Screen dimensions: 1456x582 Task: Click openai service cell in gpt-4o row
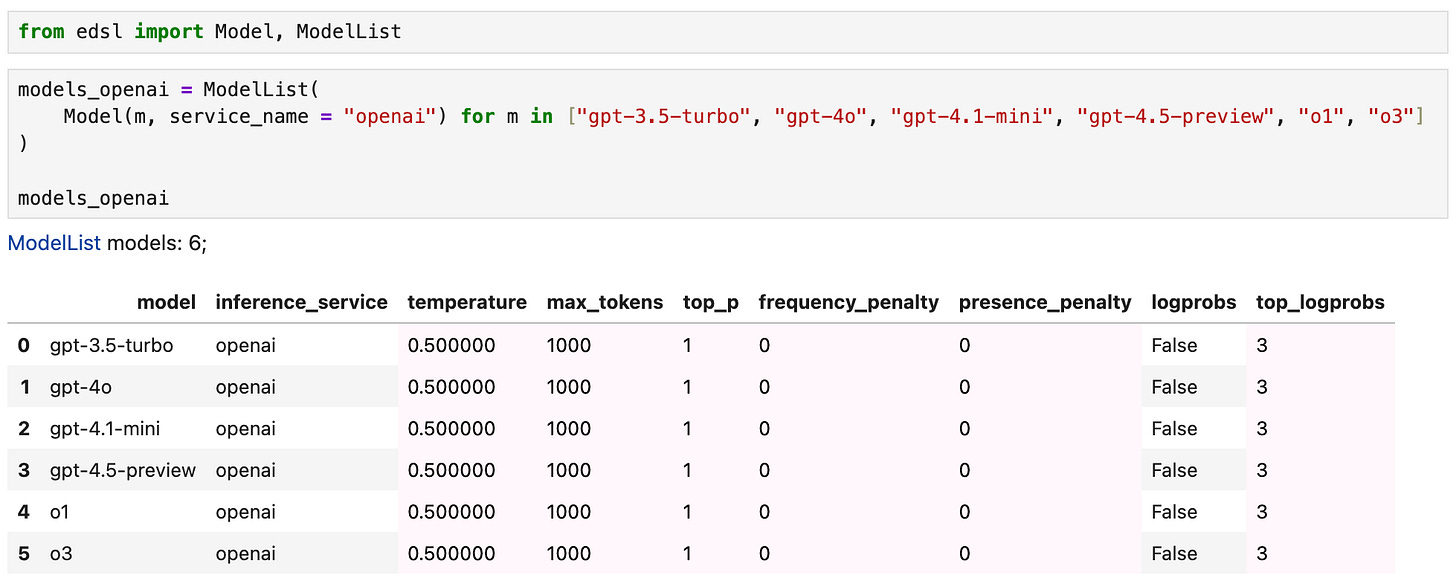245,387
